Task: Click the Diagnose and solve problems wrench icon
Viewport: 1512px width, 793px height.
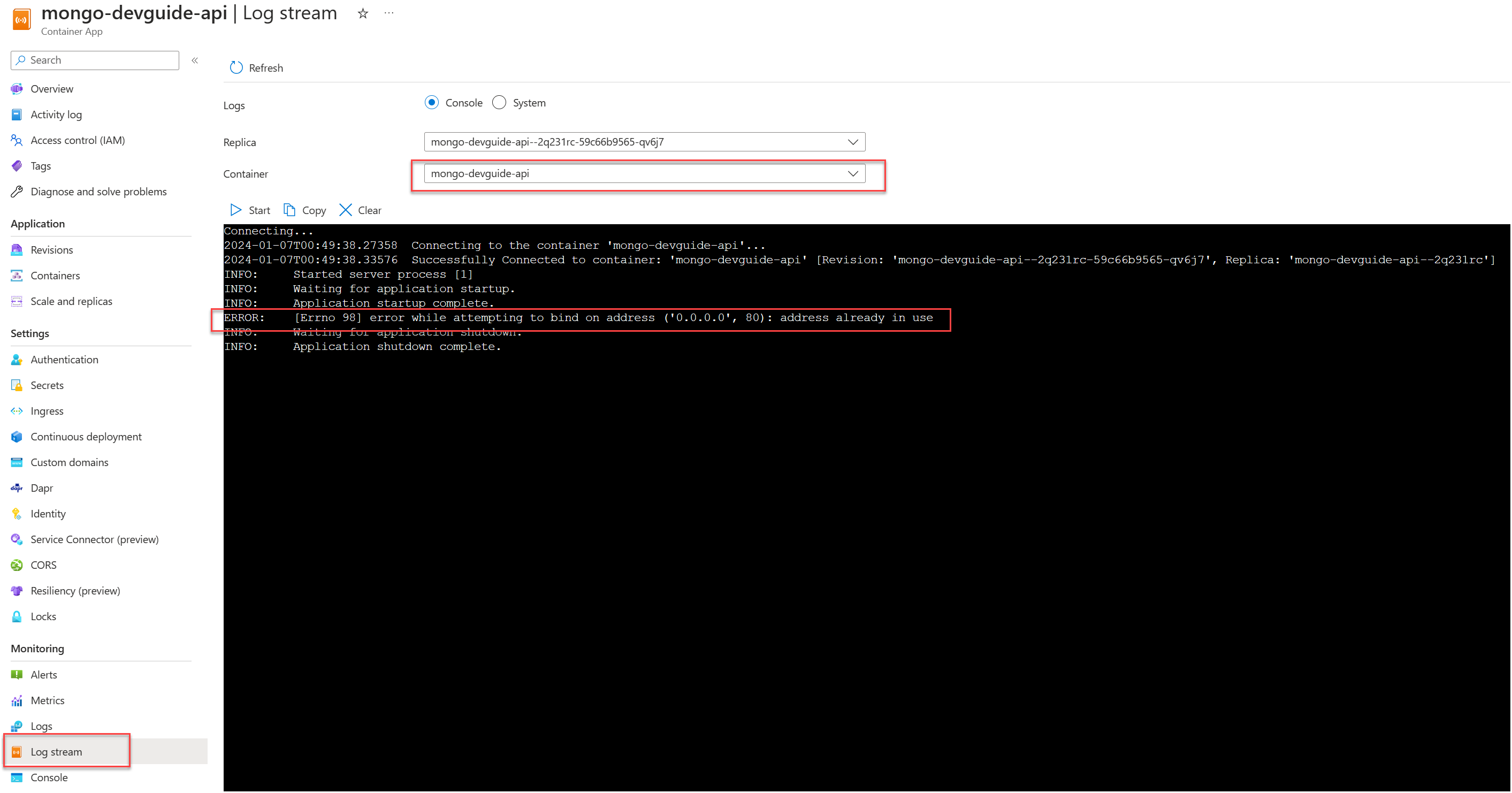Action: tap(17, 192)
